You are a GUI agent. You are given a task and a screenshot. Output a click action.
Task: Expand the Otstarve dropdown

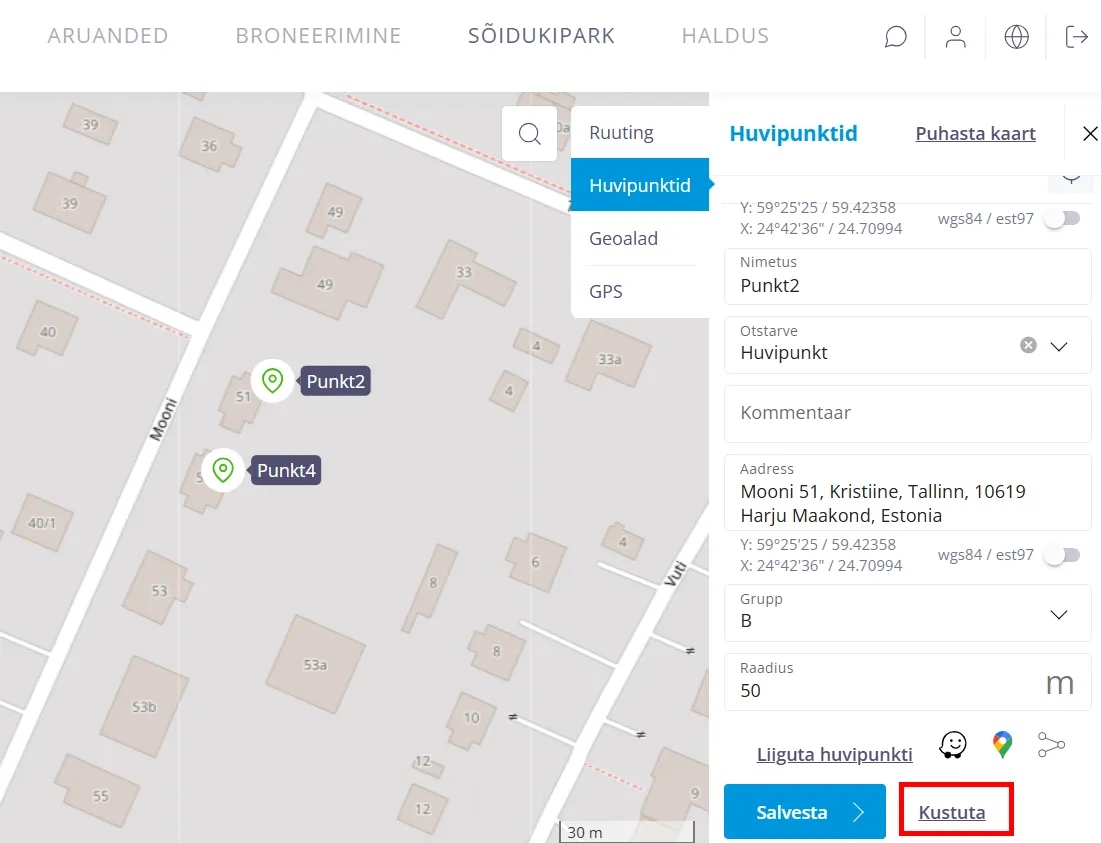click(1059, 346)
